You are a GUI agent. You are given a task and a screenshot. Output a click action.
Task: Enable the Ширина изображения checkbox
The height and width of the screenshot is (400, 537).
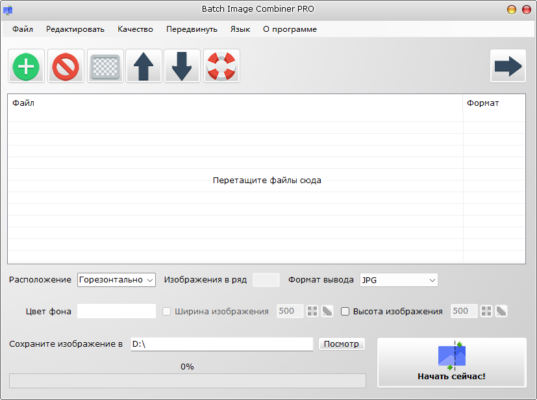[166, 311]
